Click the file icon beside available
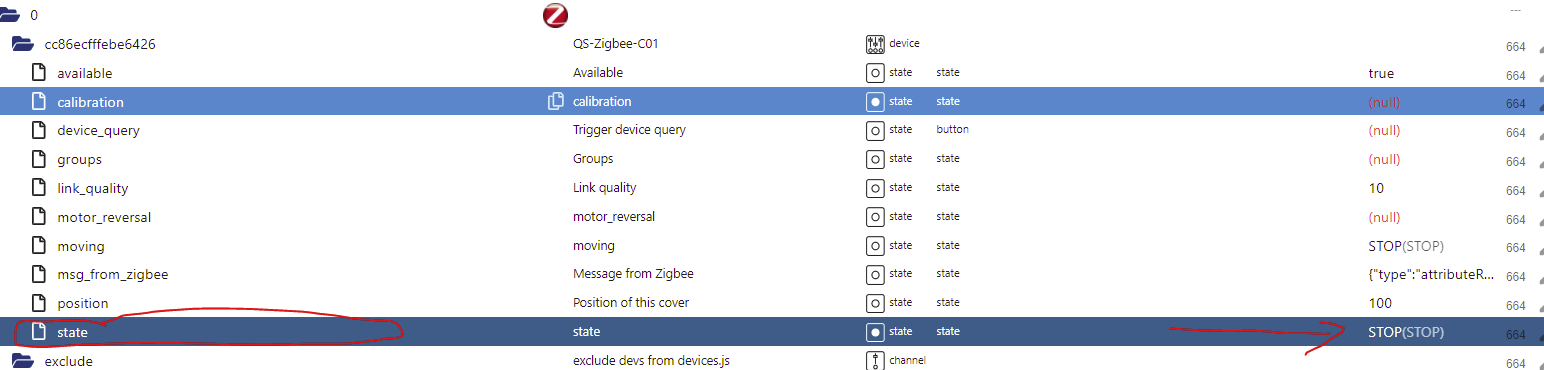This screenshot has width=1544, height=370. pos(39,73)
